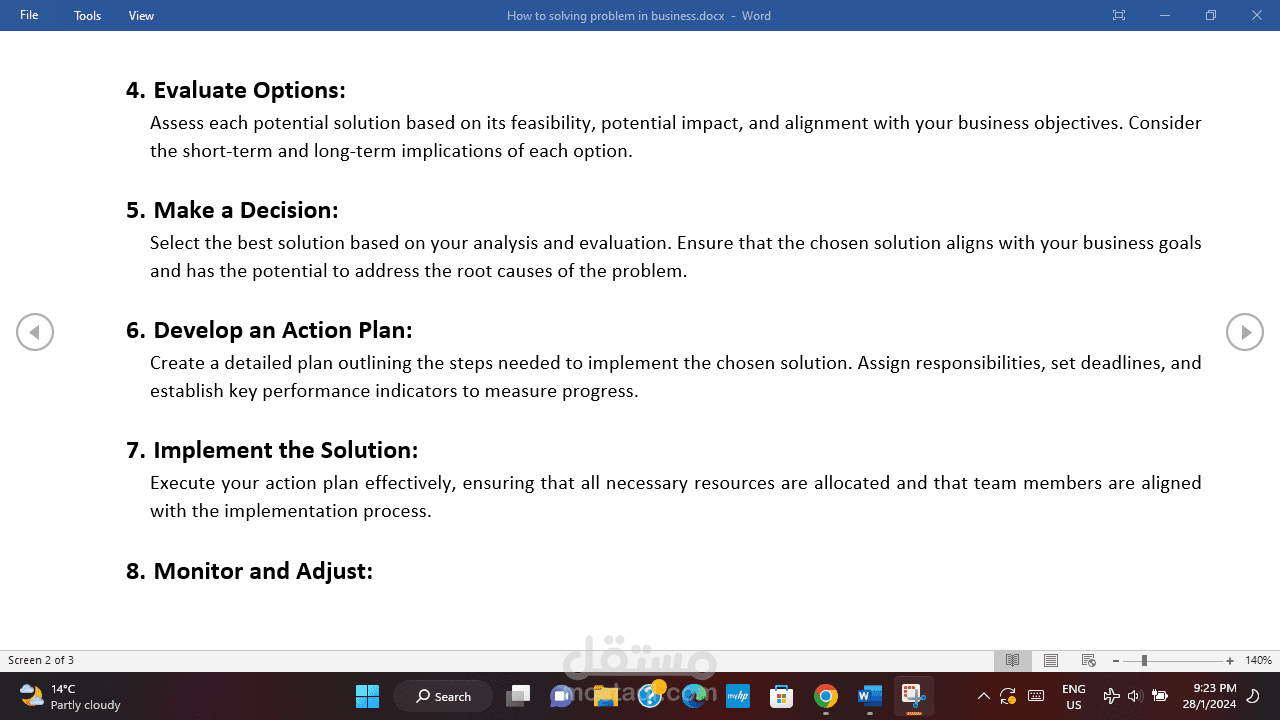Click the update sync tray icon
Viewport: 1280px width, 720px height.
[1008, 696]
